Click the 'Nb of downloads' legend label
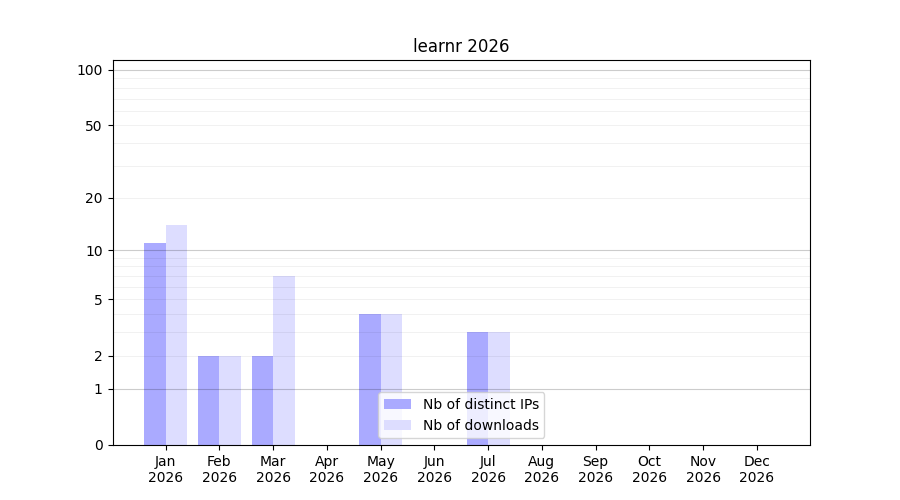 point(481,425)
